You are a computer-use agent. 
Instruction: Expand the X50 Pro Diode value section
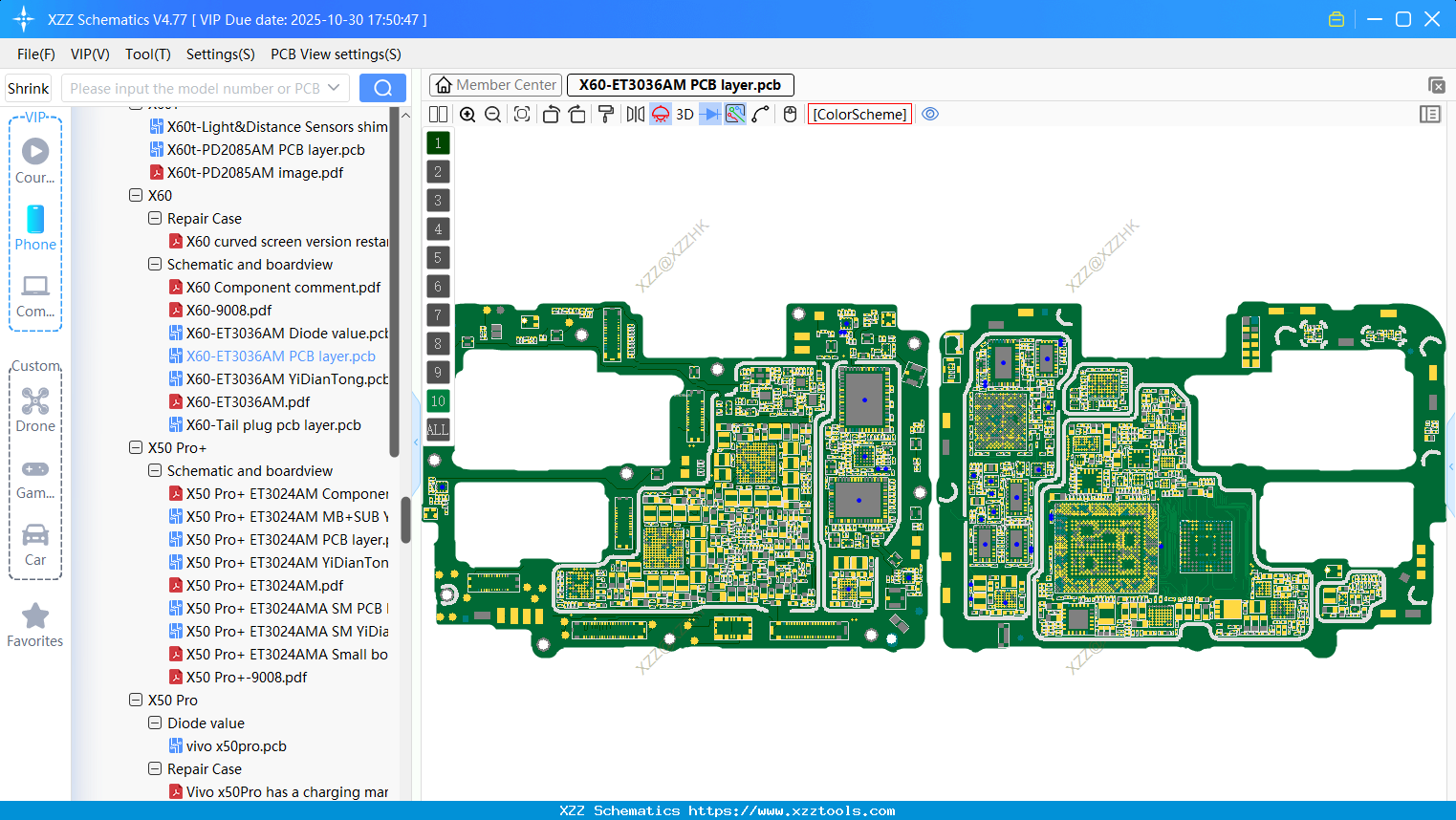tap(154, 723)
